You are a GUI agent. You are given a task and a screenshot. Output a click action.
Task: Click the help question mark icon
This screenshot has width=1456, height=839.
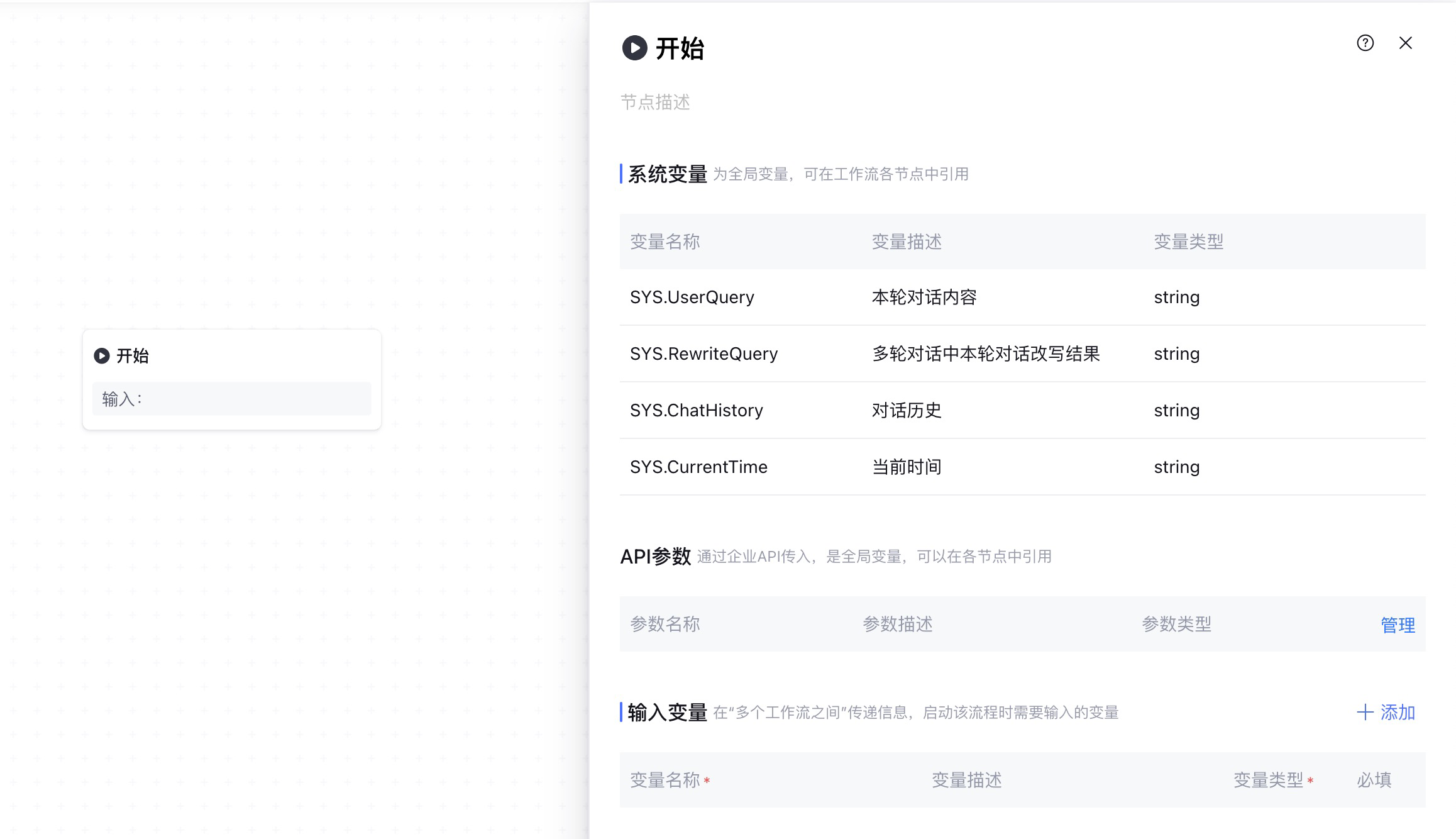[1365, 43]
